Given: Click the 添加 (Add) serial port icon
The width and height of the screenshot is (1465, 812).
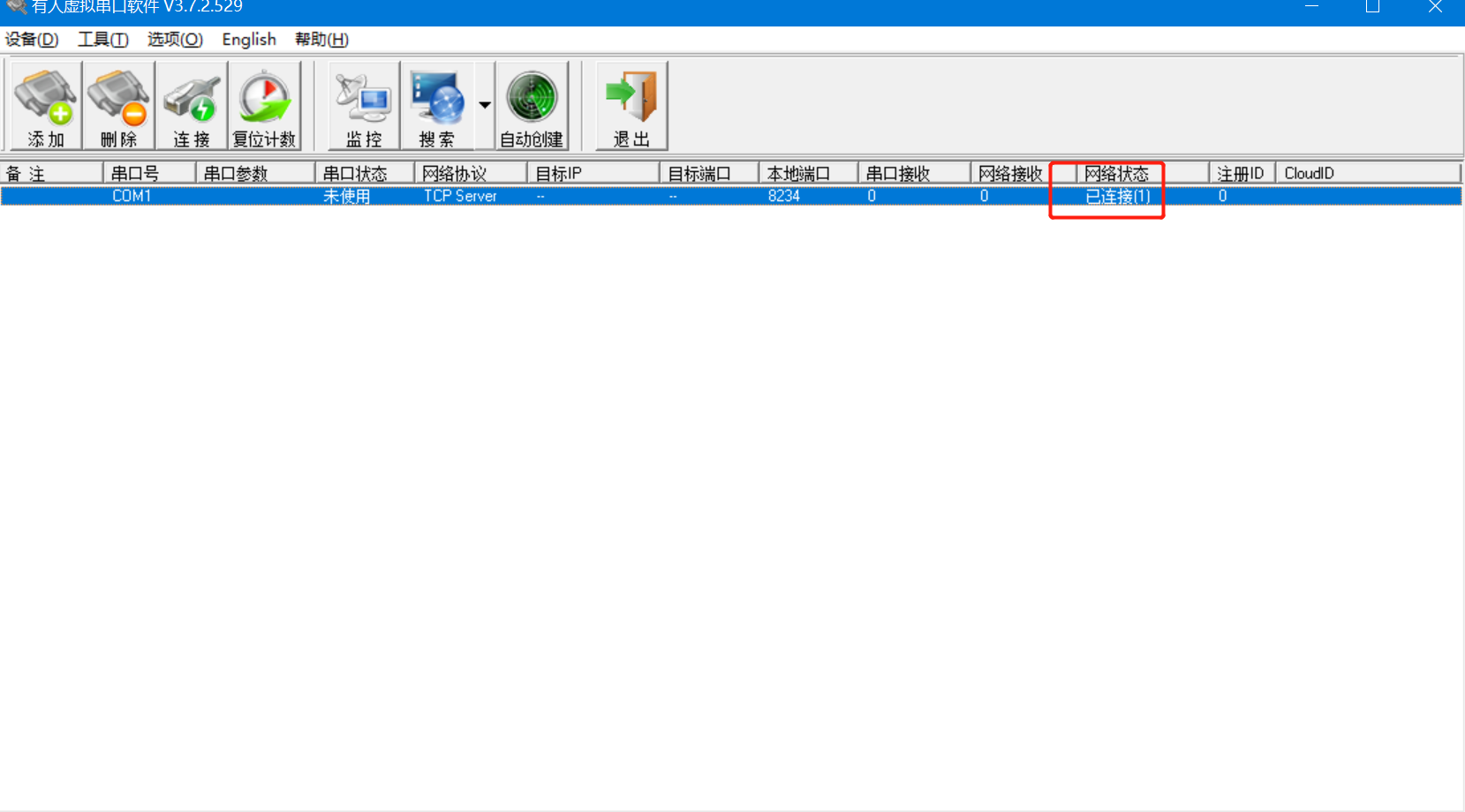Looking at the screenshot, I should (46, 105).
